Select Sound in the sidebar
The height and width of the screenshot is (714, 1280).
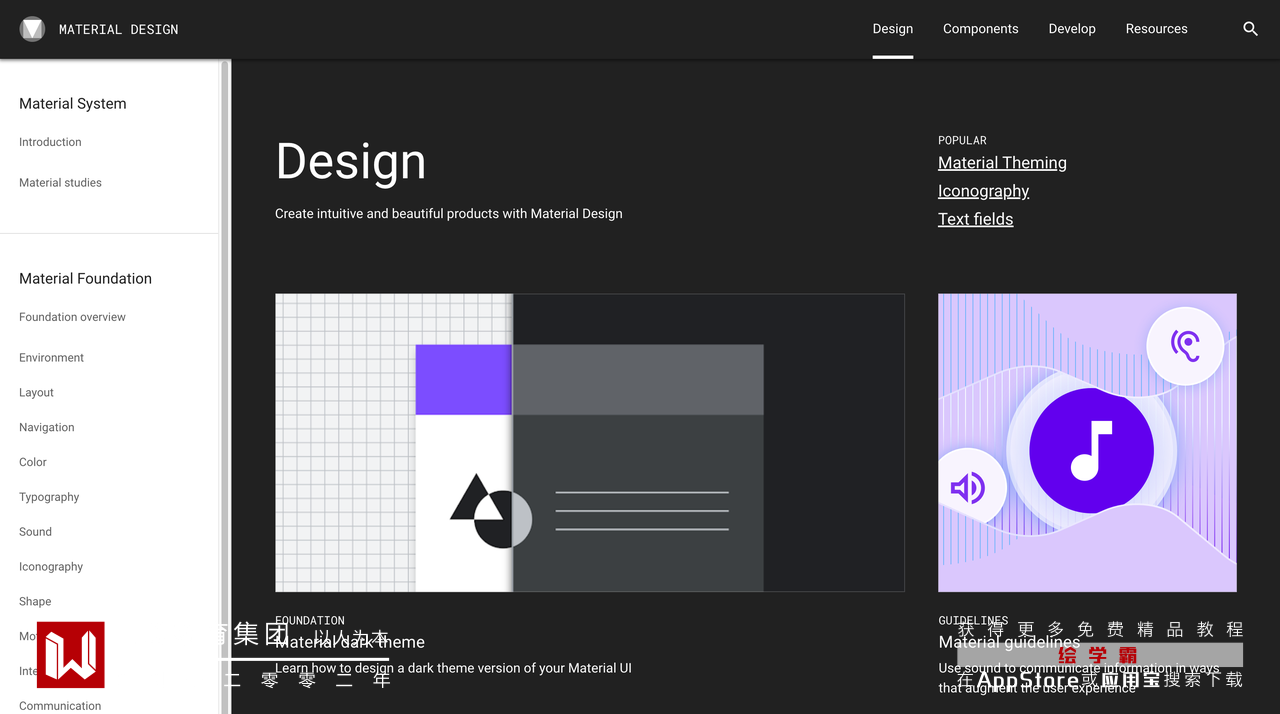coord(35,532)
